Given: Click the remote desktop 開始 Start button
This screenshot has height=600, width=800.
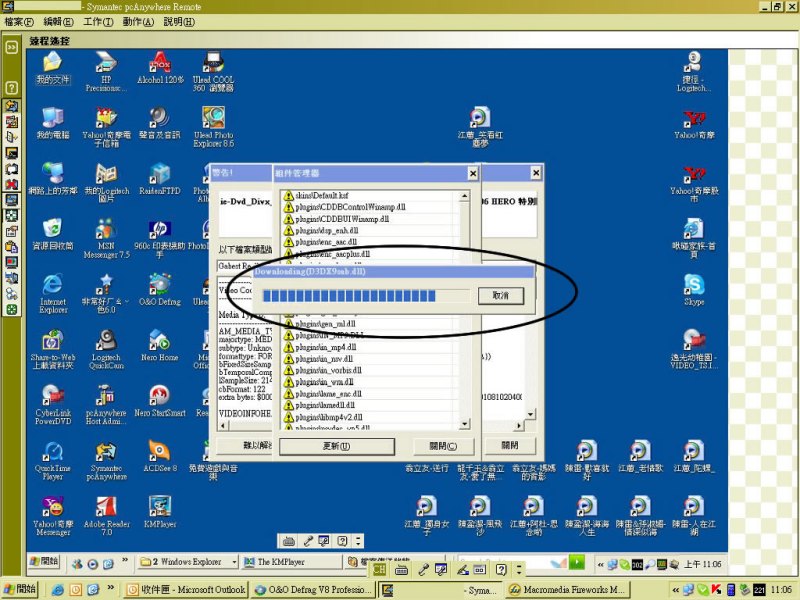Looking at the screenshot, I should point(44,562).
